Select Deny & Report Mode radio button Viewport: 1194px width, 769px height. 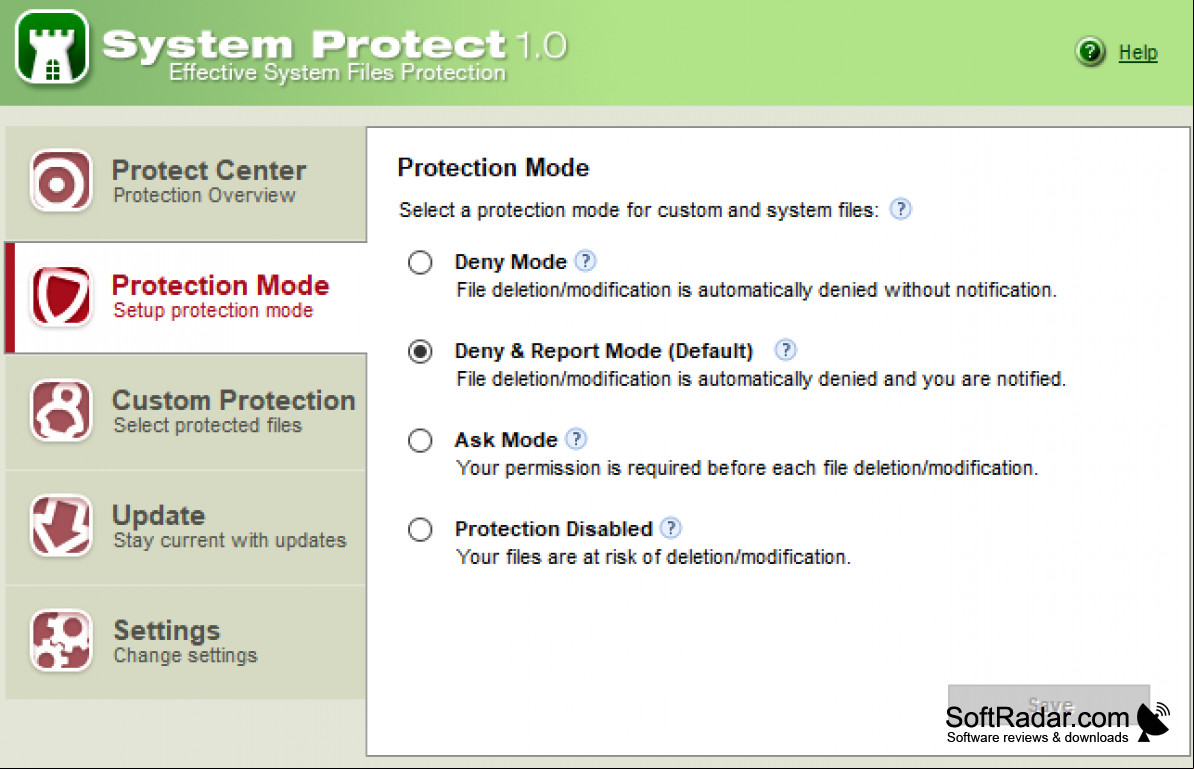coord(420,352)
